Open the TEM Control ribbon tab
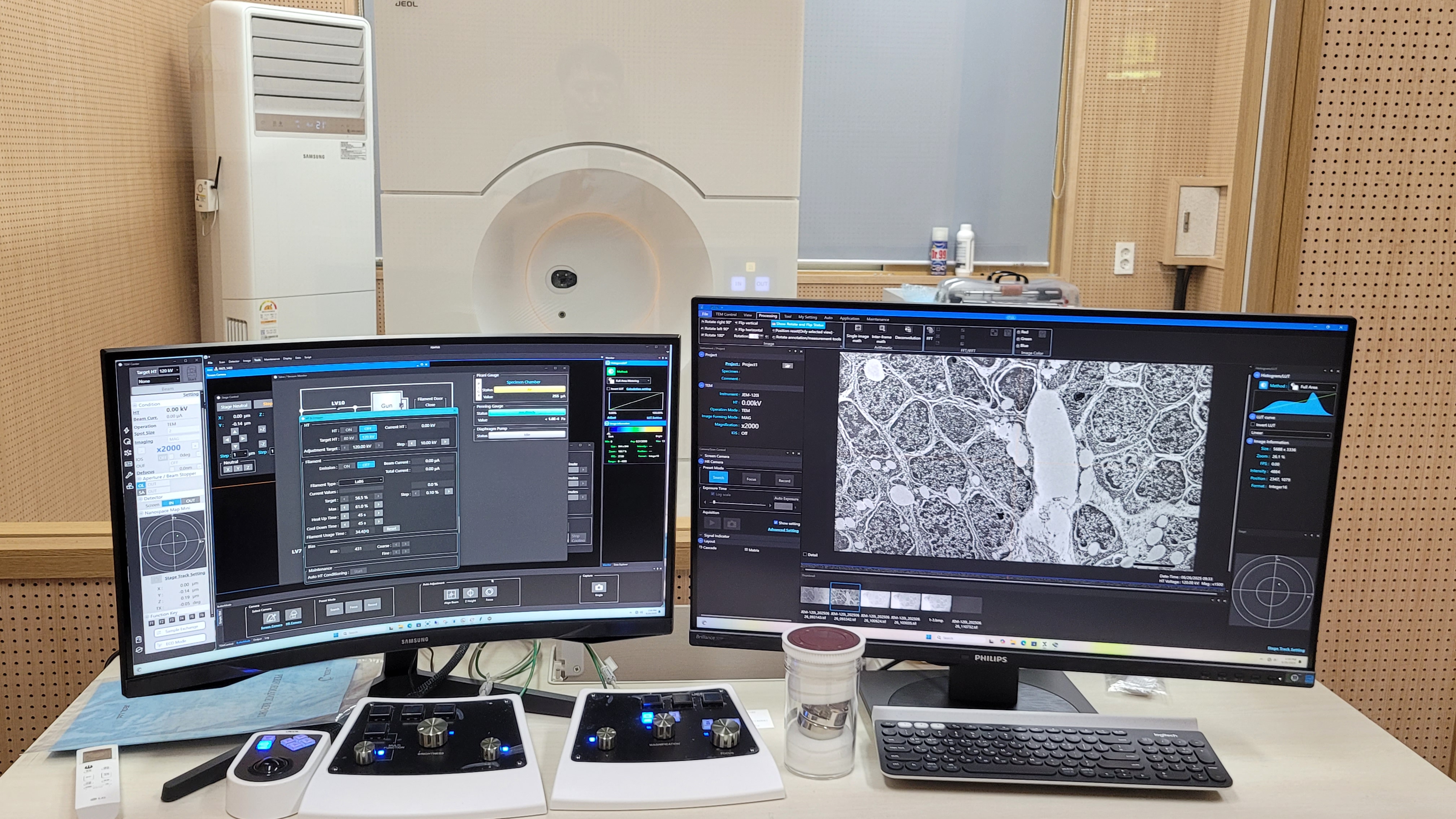The width and height of the screenshot is (1456, 819). (x=726, y=314)
